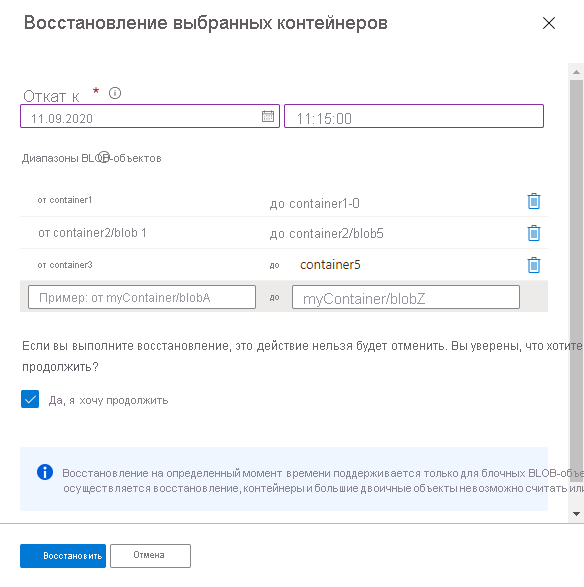Select the 'от container2/blob 1' range entry
584x587 pixels.
pyautogui.click(x=92, y=233)
